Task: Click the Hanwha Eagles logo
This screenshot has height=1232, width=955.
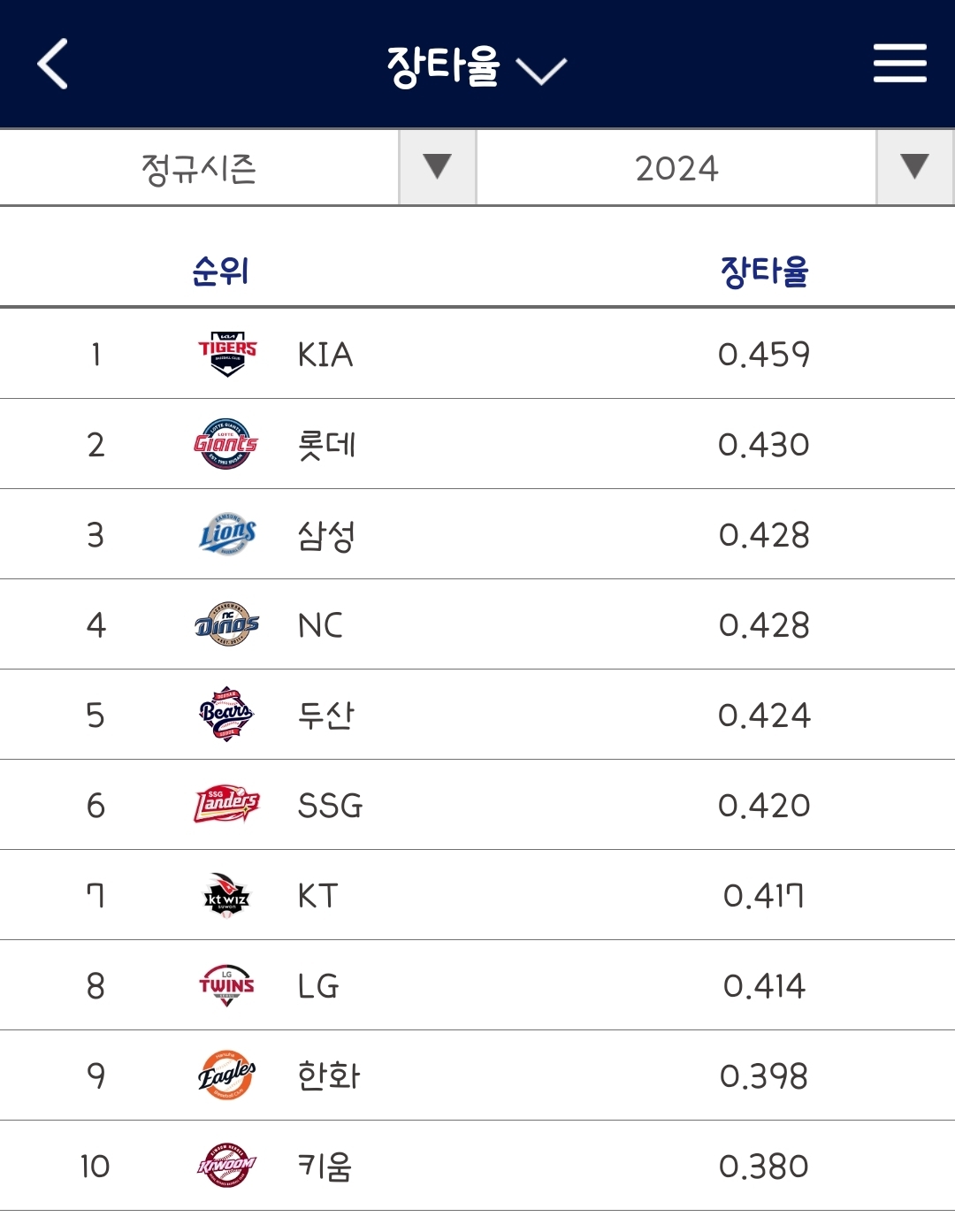Action: click(226, 1075)
